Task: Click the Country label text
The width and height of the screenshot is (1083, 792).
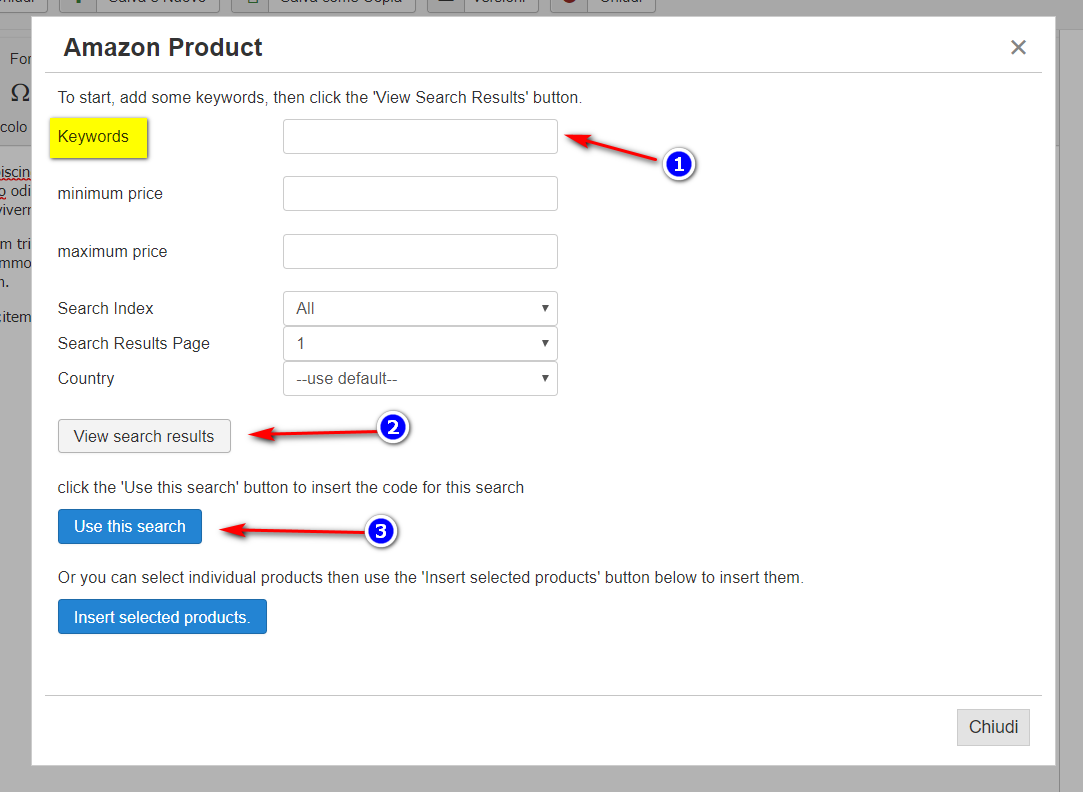Action: point(86,378)
